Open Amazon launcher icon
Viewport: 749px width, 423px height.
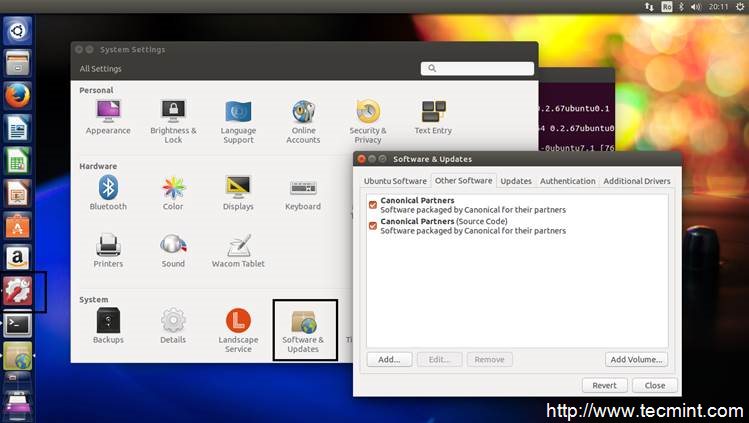(x=18, y=258)
